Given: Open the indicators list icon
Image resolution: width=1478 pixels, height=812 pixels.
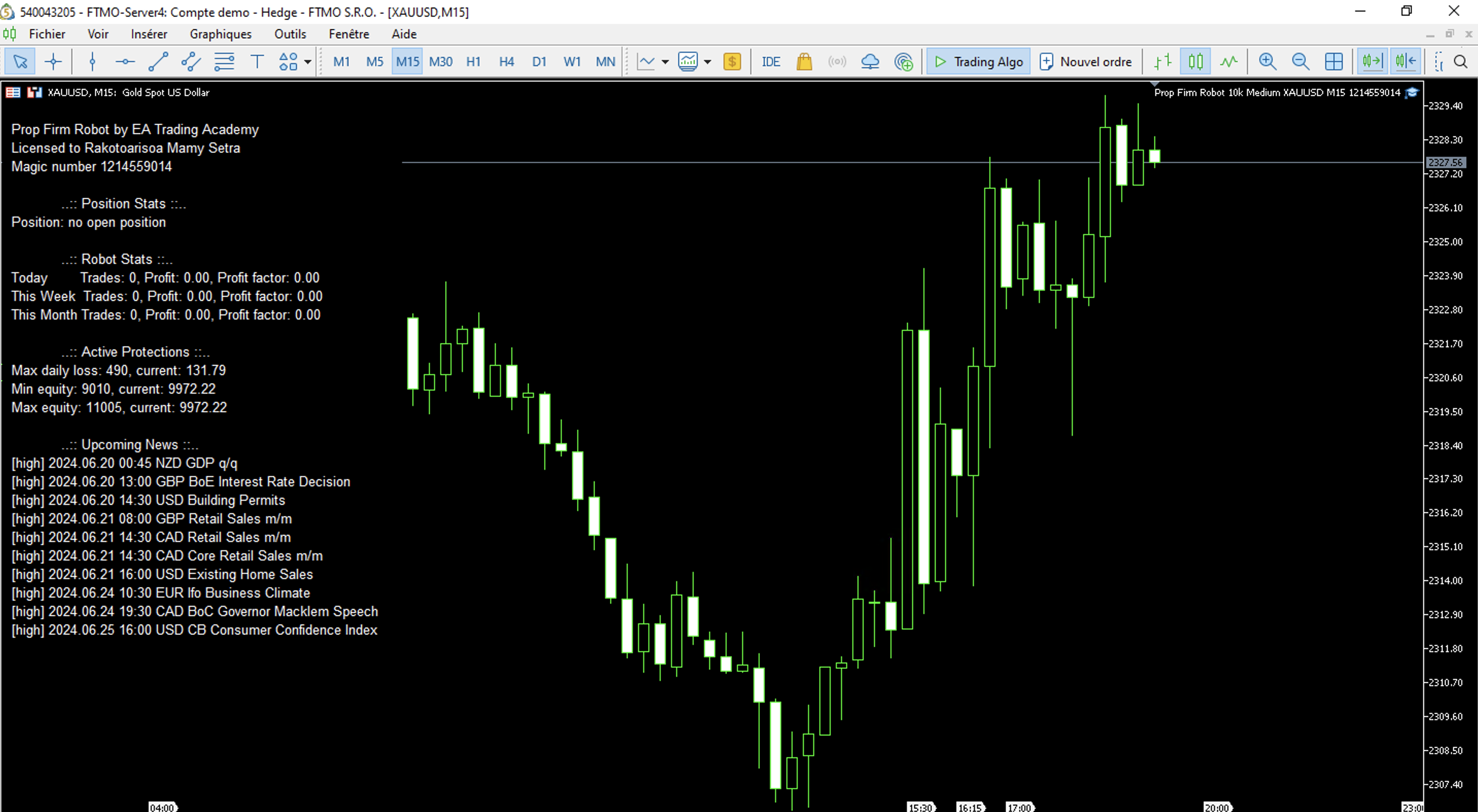Looking at the screenshot, I should pos(688,61).
